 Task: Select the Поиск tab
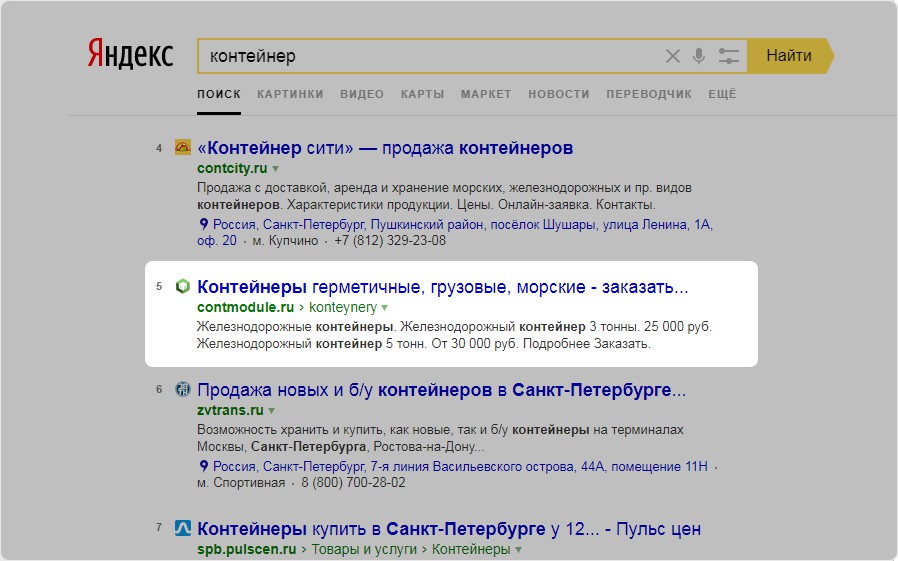pyautogui.click(x=219, y=94)
